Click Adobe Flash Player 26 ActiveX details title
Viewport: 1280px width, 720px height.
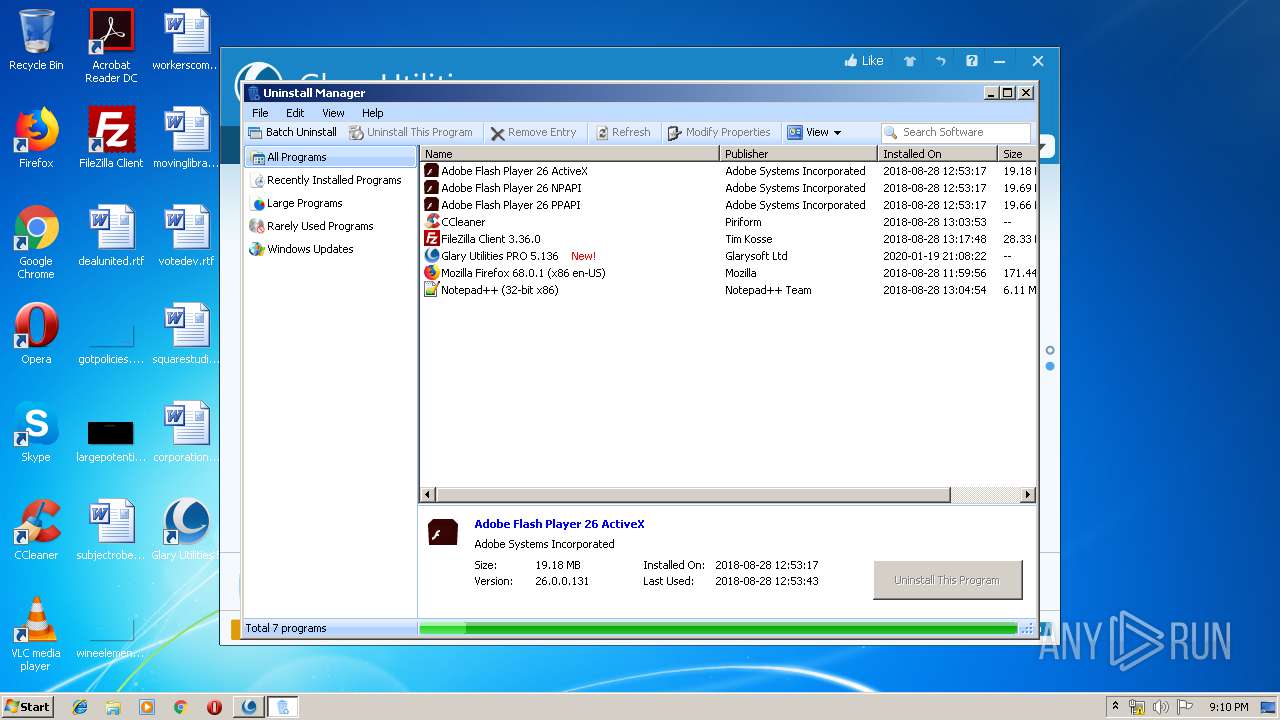(x=559, y=524)
